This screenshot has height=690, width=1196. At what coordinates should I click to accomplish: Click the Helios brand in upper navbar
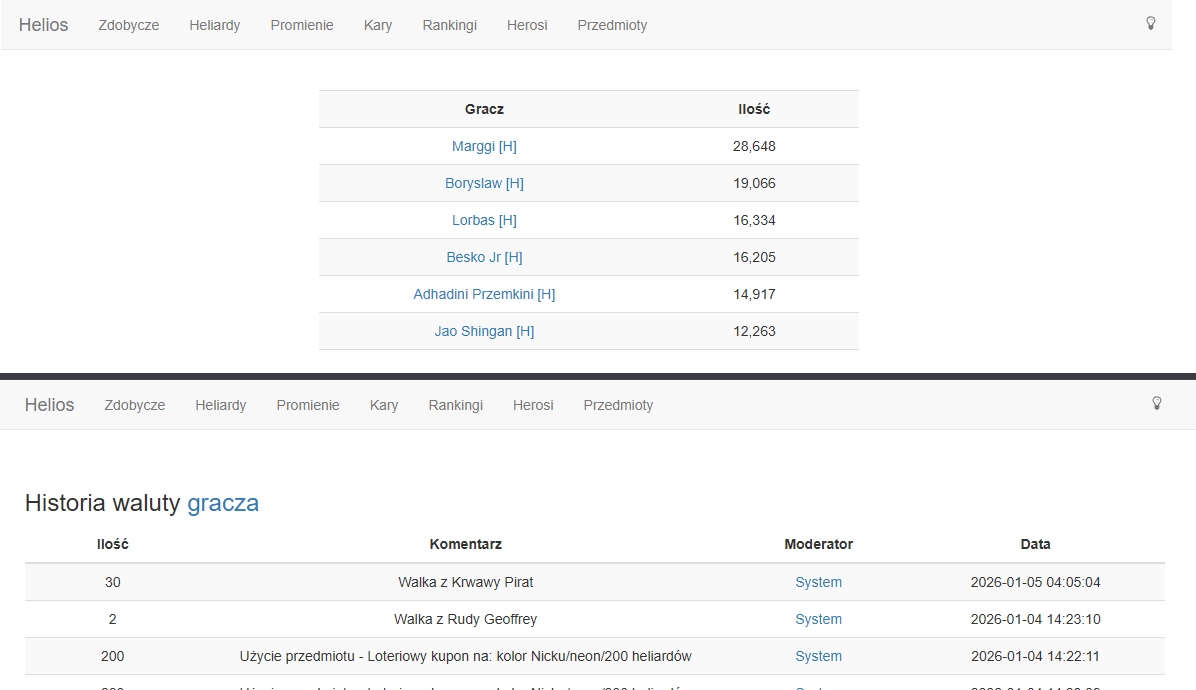43,25
